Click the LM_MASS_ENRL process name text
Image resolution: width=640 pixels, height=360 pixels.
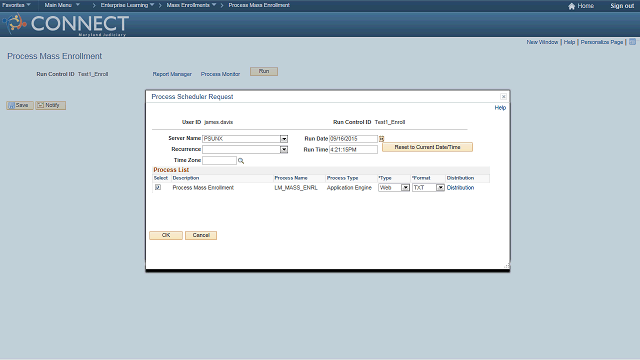pyautogui.click(x=296, y=188)
